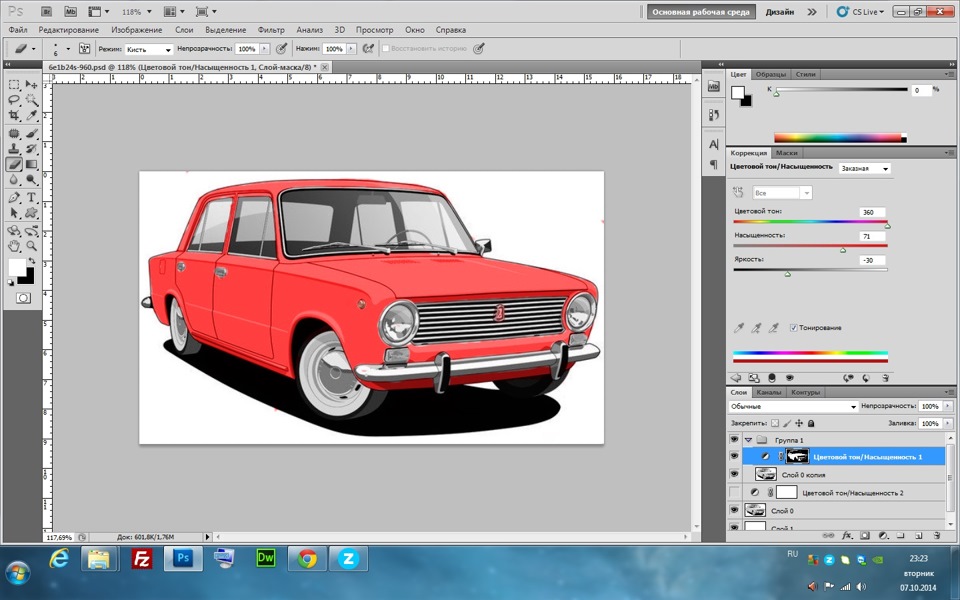Select the Custom Shape tool
Image resolution: width=960 pixels, height=600 pixels.
click(x=31, y=212)
